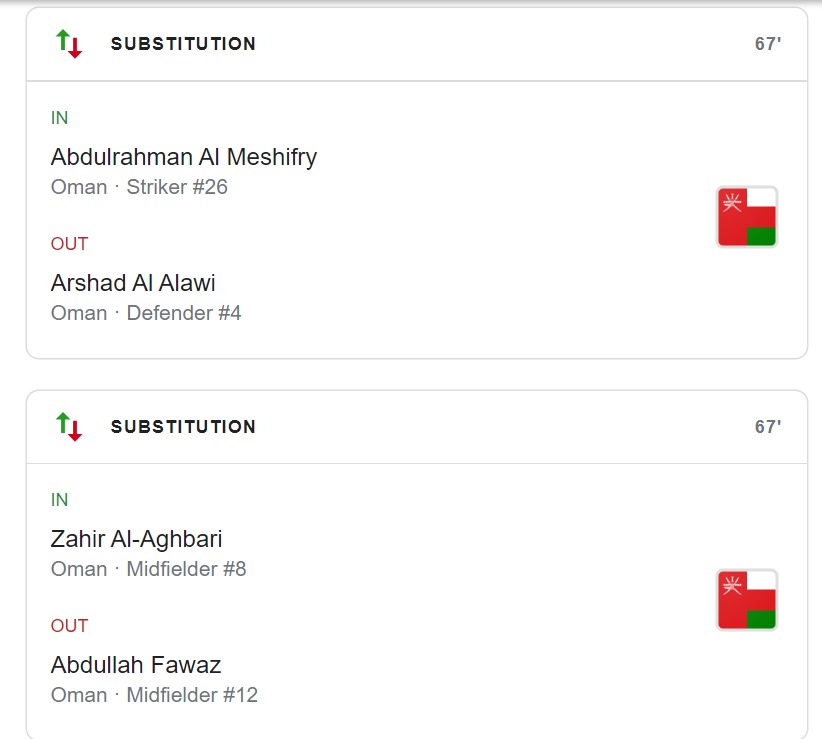Click the green IN label above Zahir Al-Aghbari

point(60,500)
